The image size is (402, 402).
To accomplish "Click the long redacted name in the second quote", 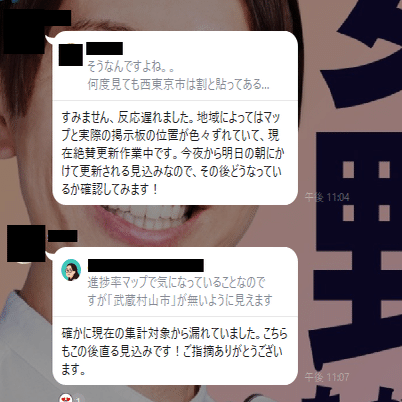I will pos(146,265).
